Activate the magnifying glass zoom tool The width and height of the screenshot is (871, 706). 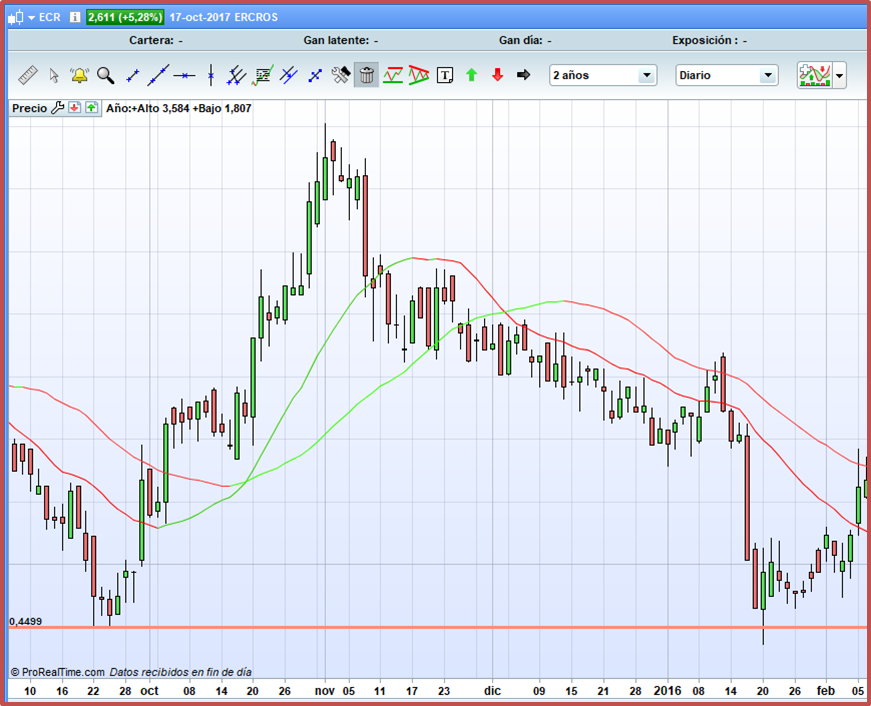(106, 75)
